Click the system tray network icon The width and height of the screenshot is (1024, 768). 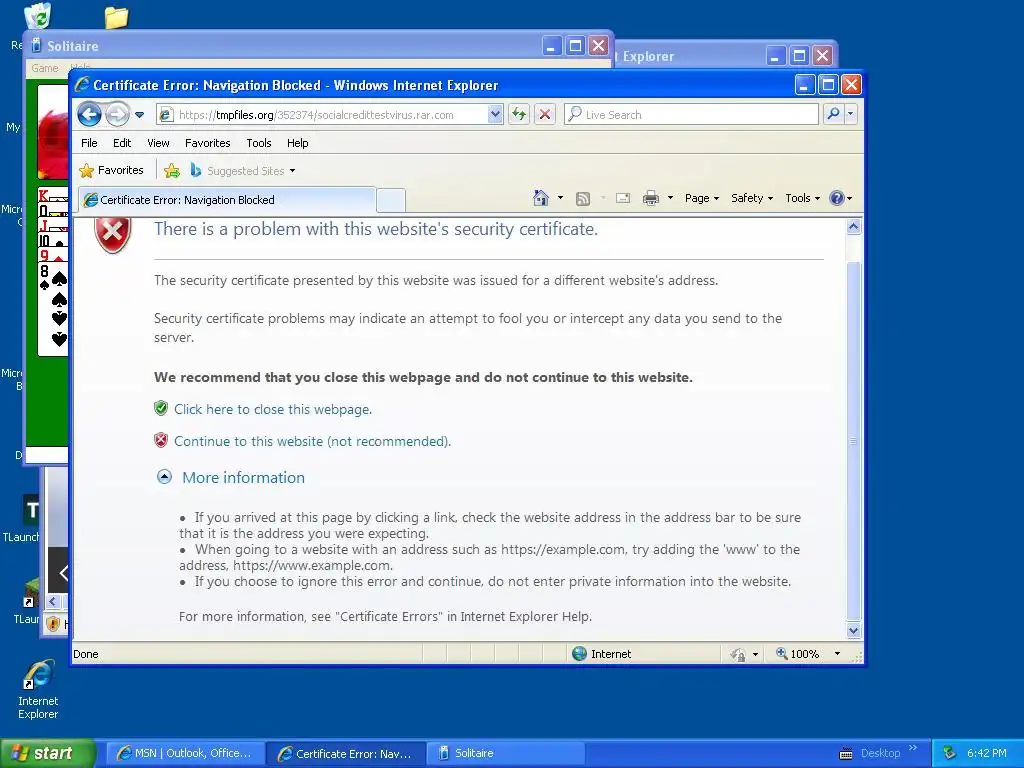[x=950, y=754]
